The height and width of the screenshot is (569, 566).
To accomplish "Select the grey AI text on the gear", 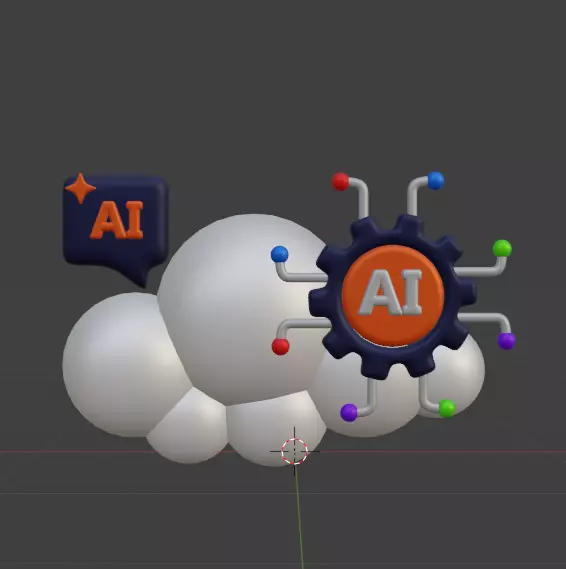I will coord(391,292).
